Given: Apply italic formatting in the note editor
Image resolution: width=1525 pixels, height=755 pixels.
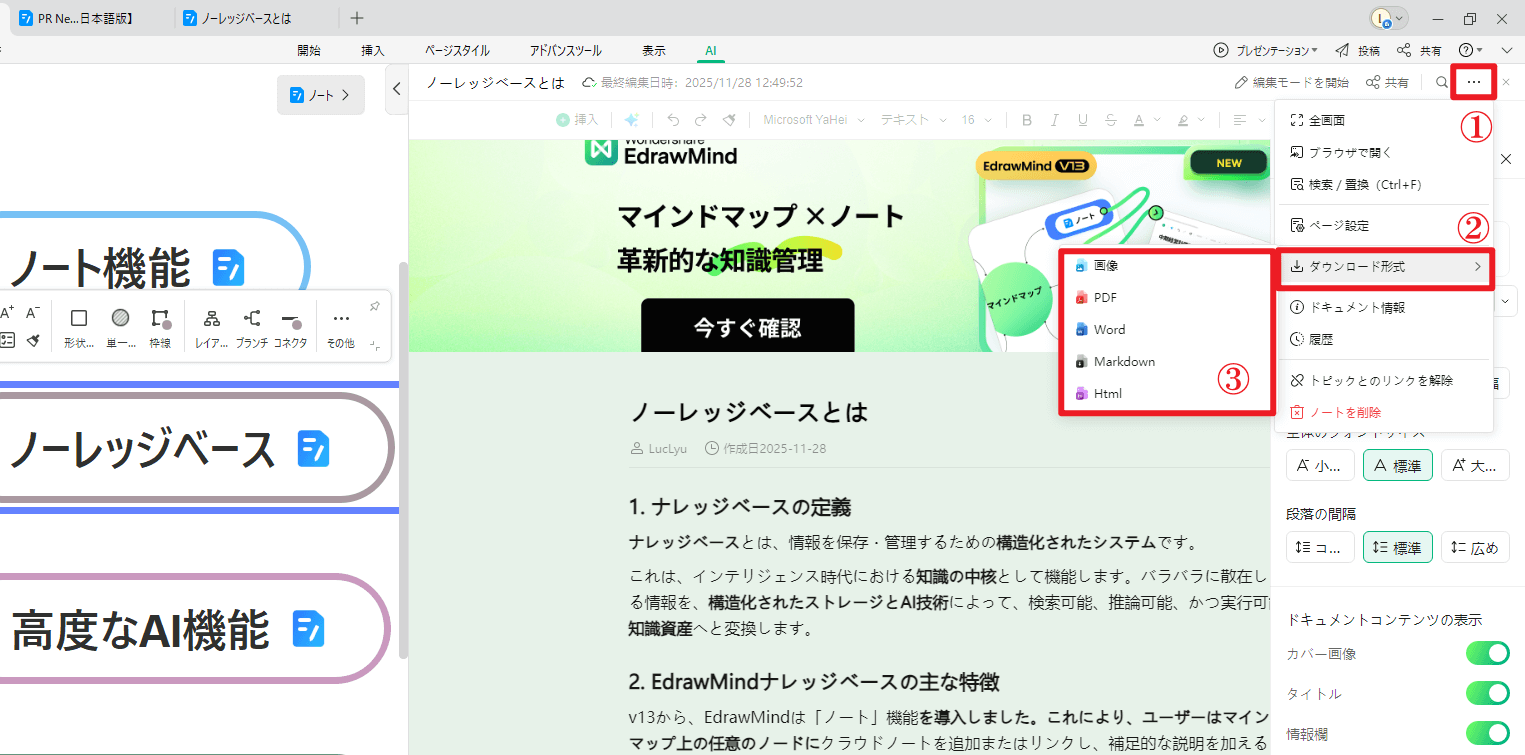Looking at the screenshot, I should tap(1055, 119).
